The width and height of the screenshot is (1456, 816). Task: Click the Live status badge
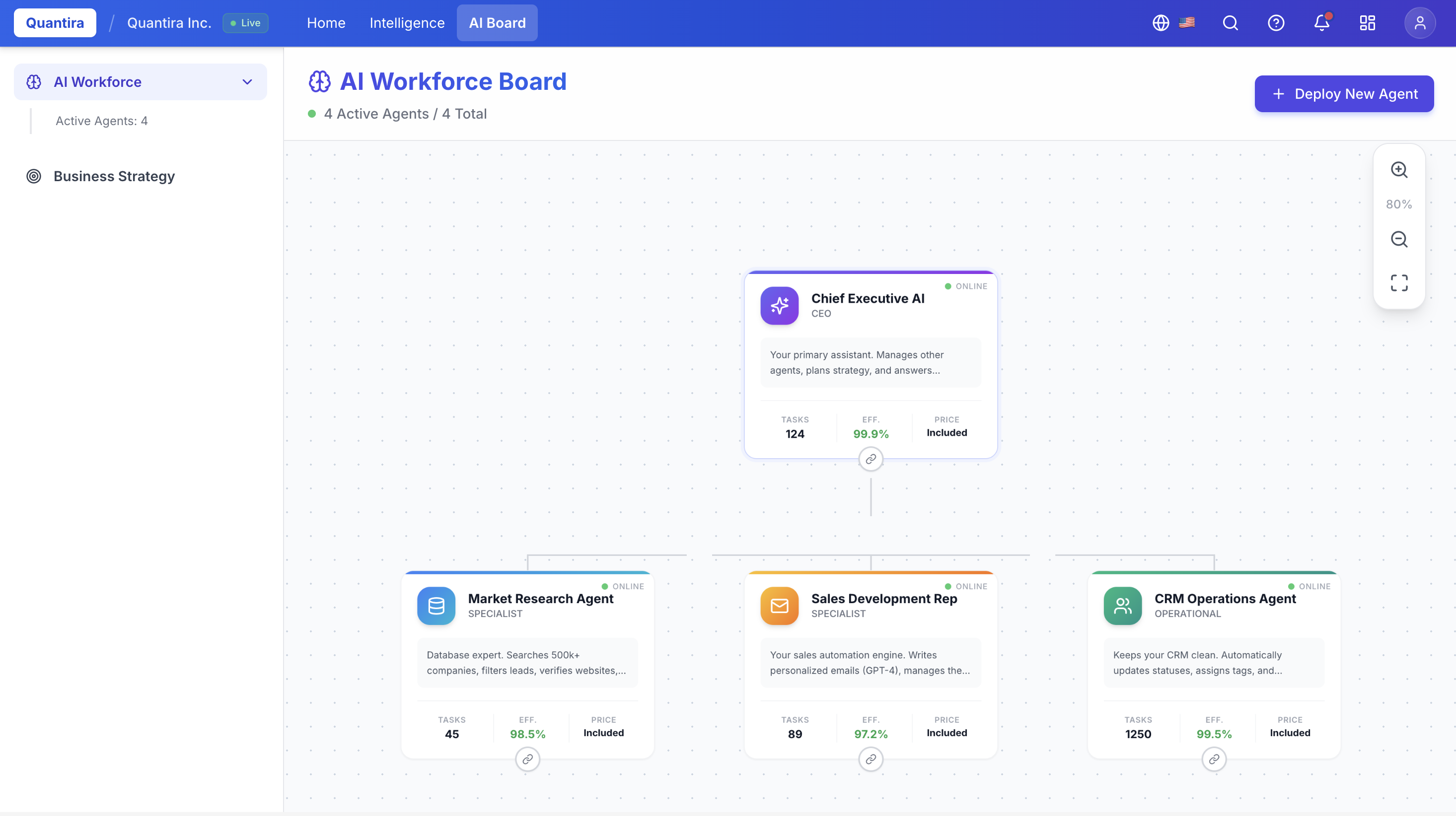(245, 23)
